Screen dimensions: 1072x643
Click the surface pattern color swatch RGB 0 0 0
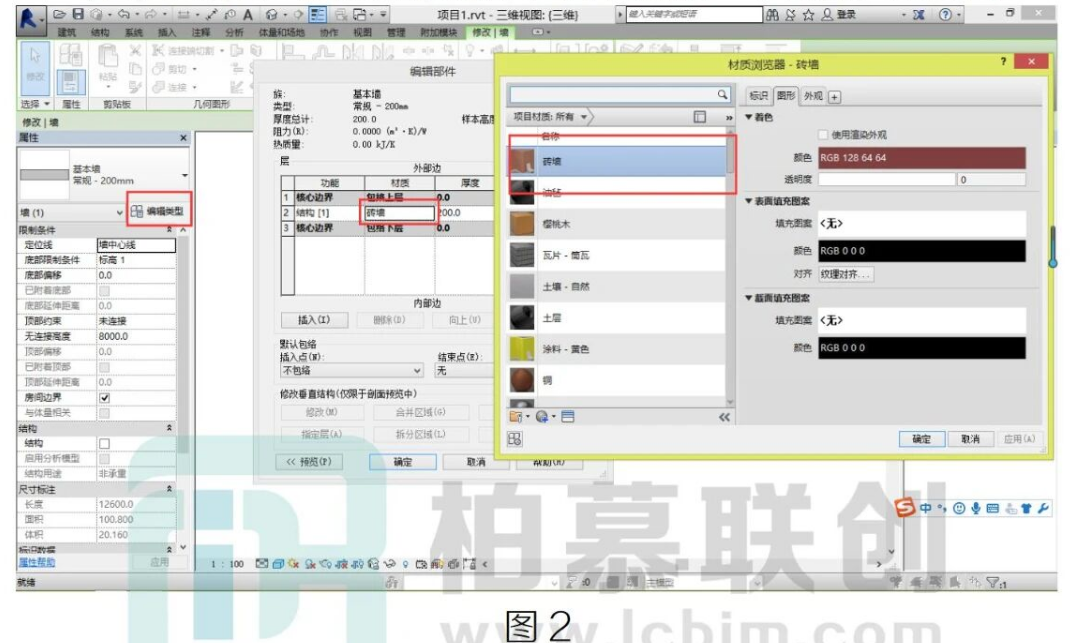[x=922, y=251]
